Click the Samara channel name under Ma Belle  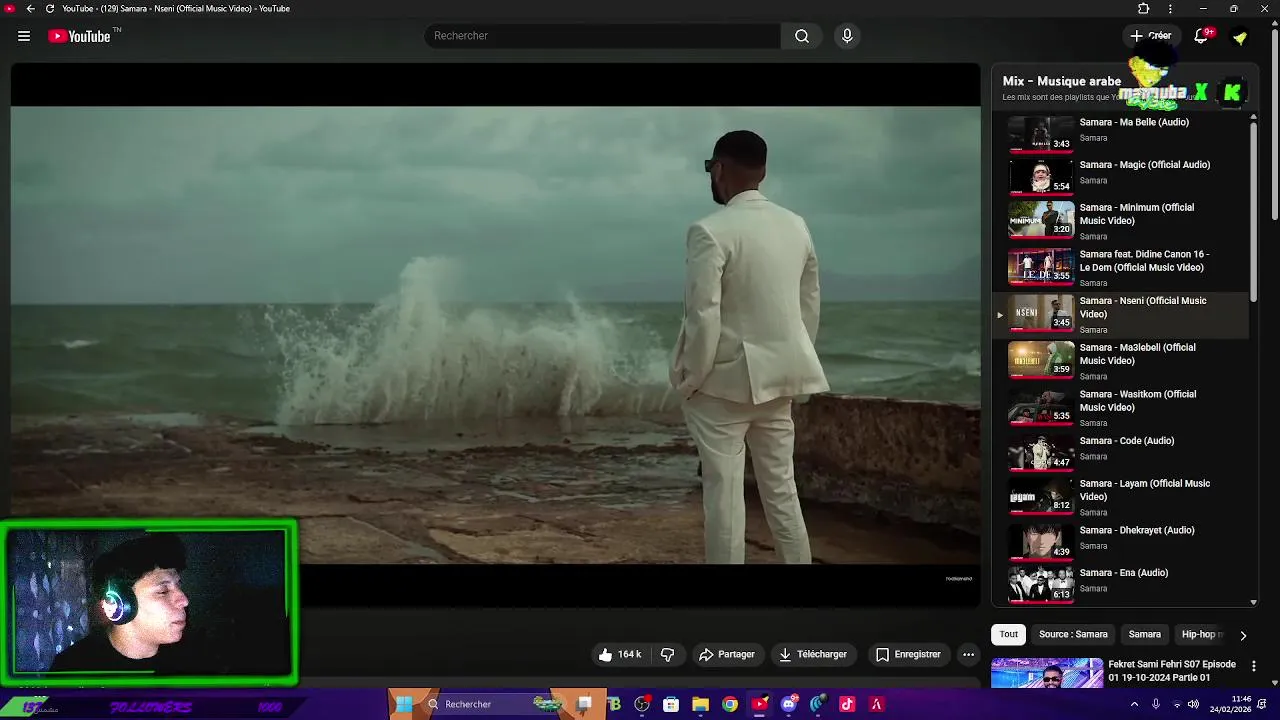1093,138
